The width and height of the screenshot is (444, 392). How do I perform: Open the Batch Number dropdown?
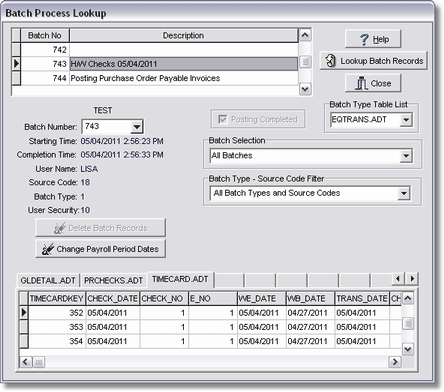point(136,127)
